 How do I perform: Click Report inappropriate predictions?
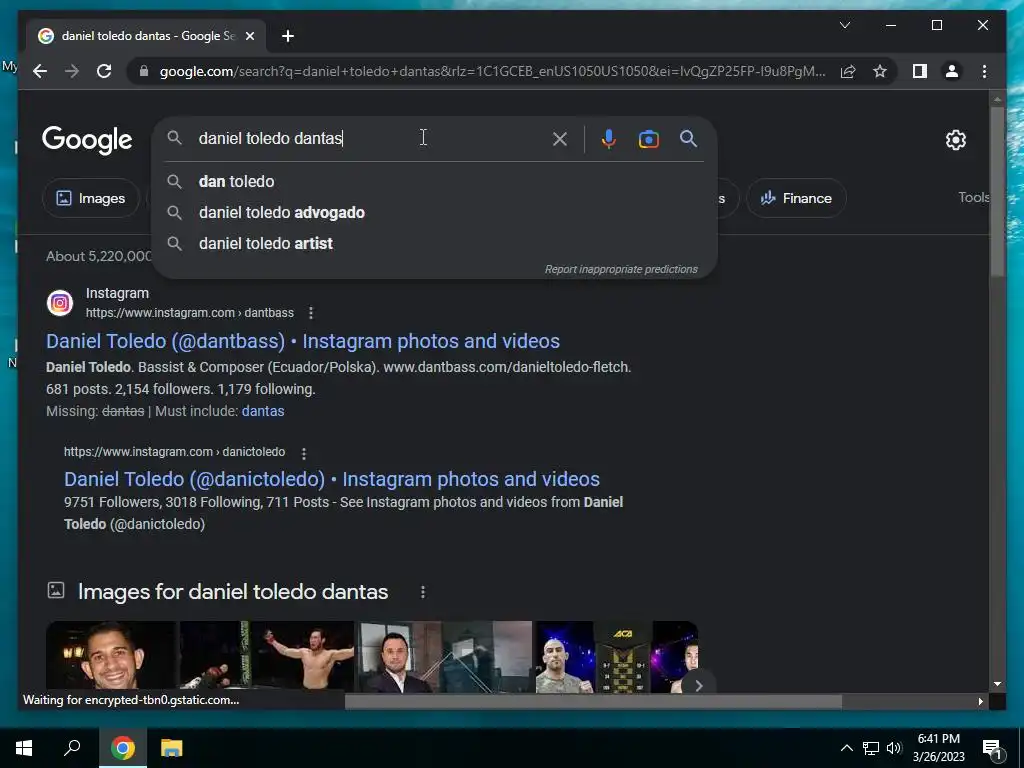coord(621,270)
